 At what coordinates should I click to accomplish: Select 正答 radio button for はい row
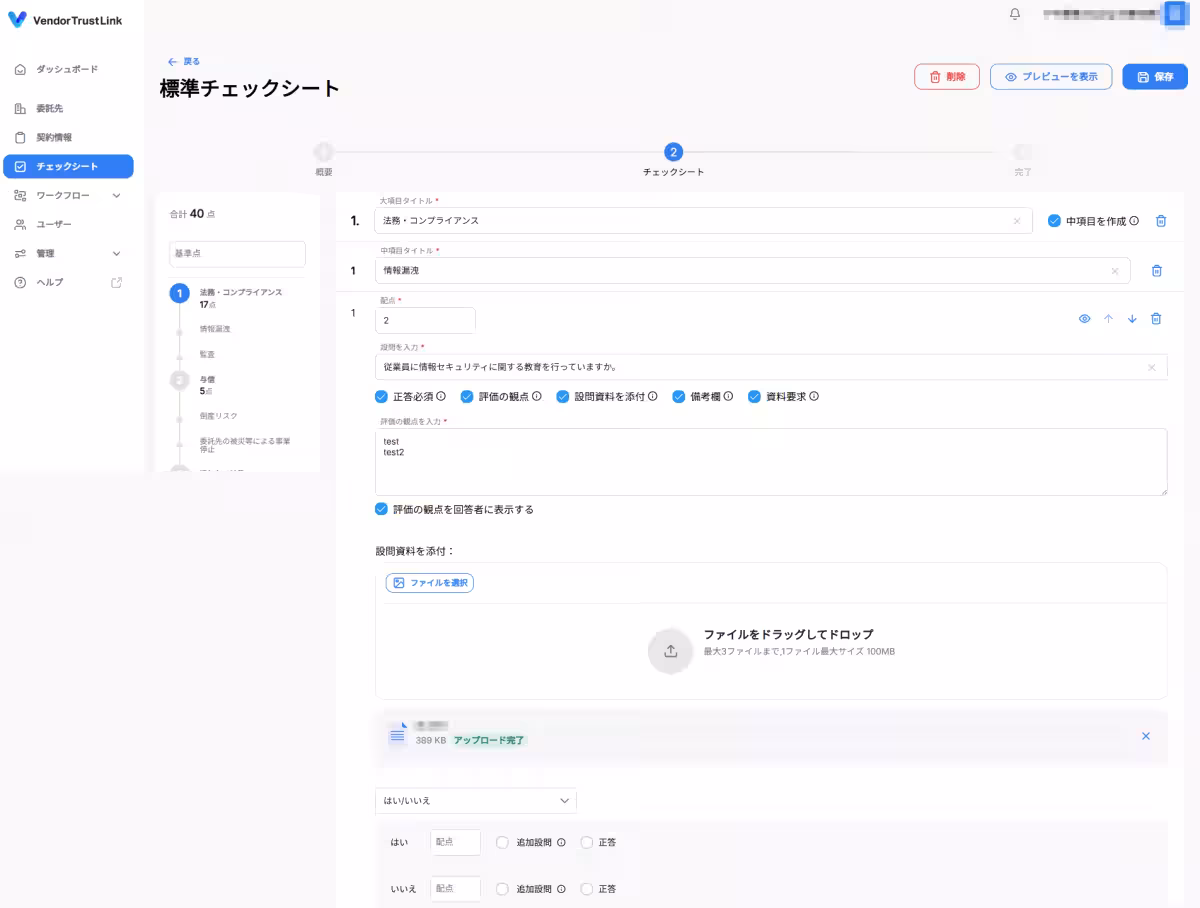(x=586, y=843)
